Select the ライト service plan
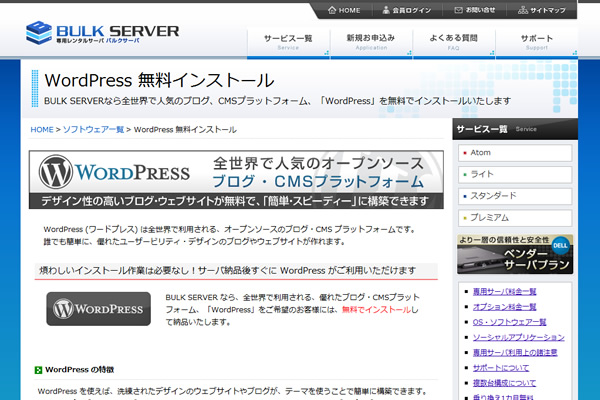This screenshot has width=600, height=400. click(481, 174)
